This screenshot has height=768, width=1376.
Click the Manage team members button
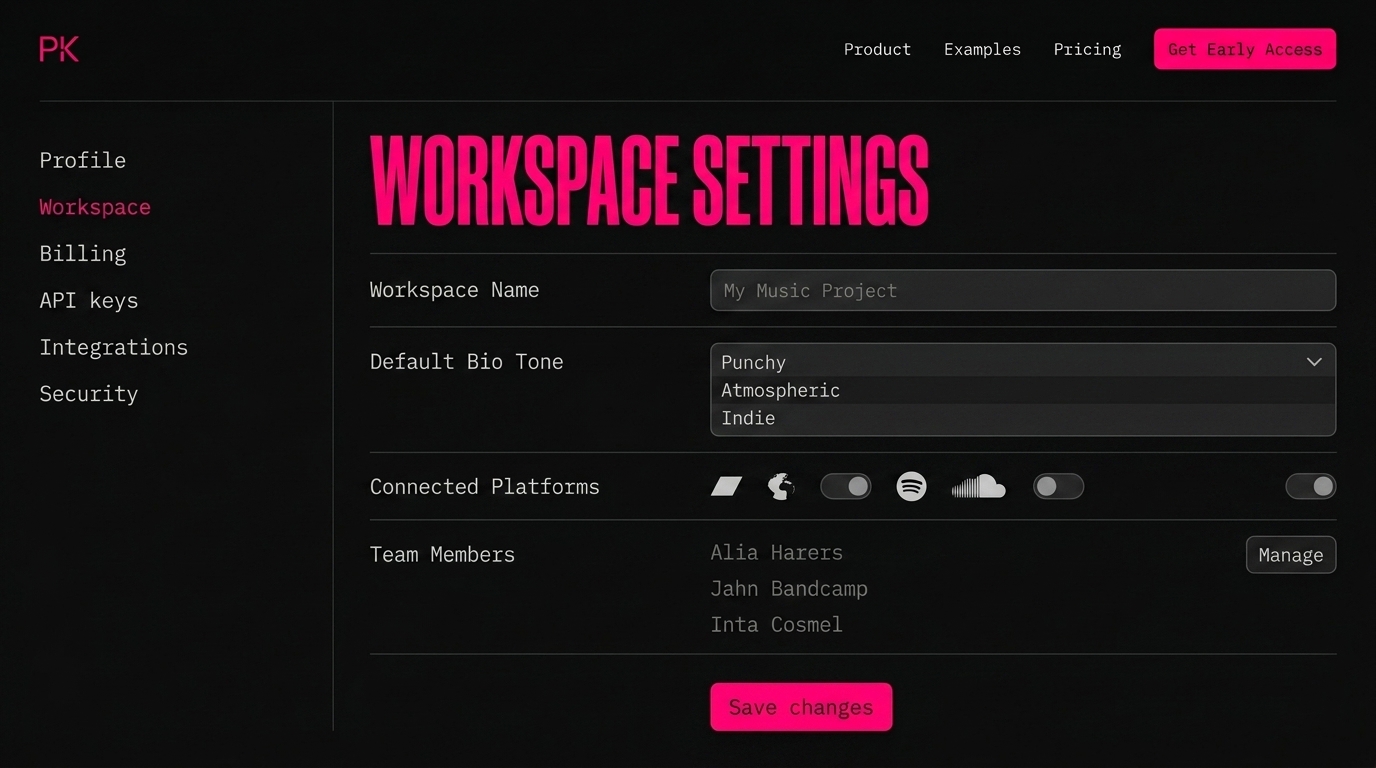pyautogui.click(x=1290, y=555)
